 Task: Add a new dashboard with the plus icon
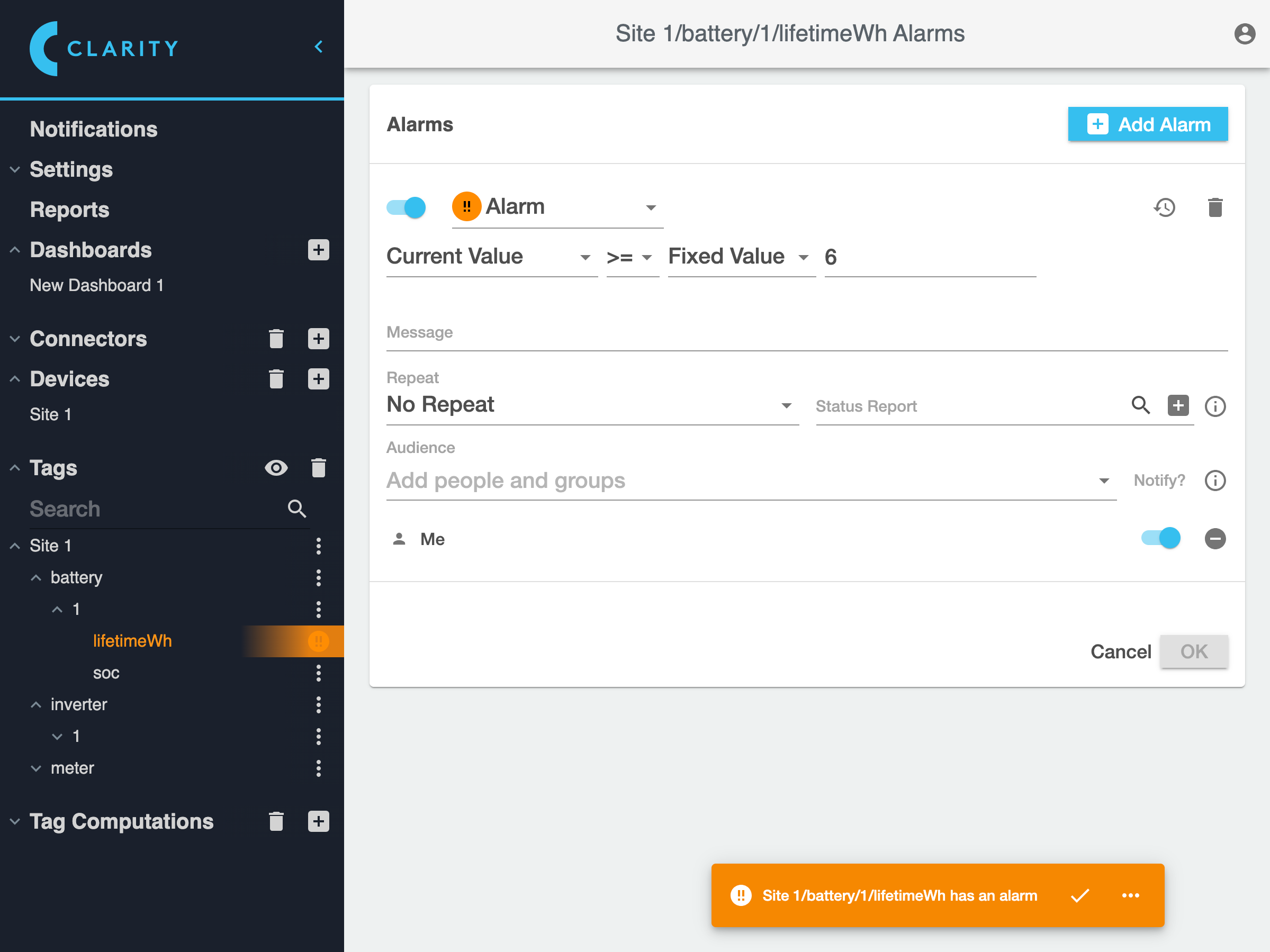point(318,250)
